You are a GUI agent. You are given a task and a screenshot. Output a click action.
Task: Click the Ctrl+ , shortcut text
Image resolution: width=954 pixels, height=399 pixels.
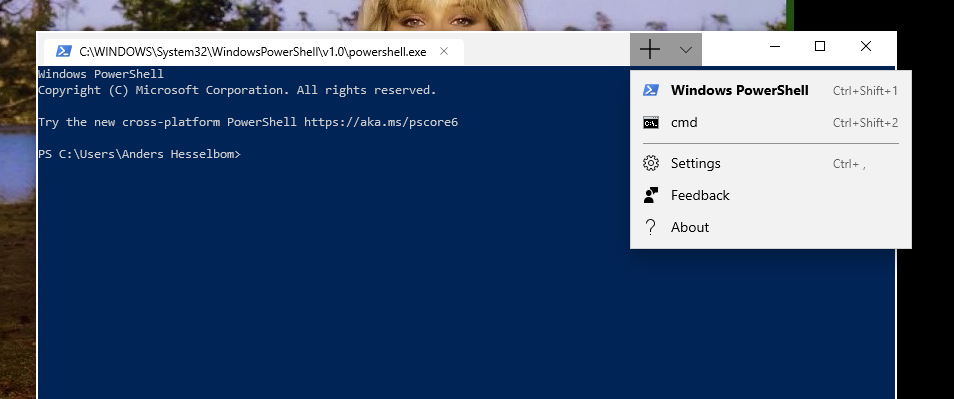[x=849, y=164]
